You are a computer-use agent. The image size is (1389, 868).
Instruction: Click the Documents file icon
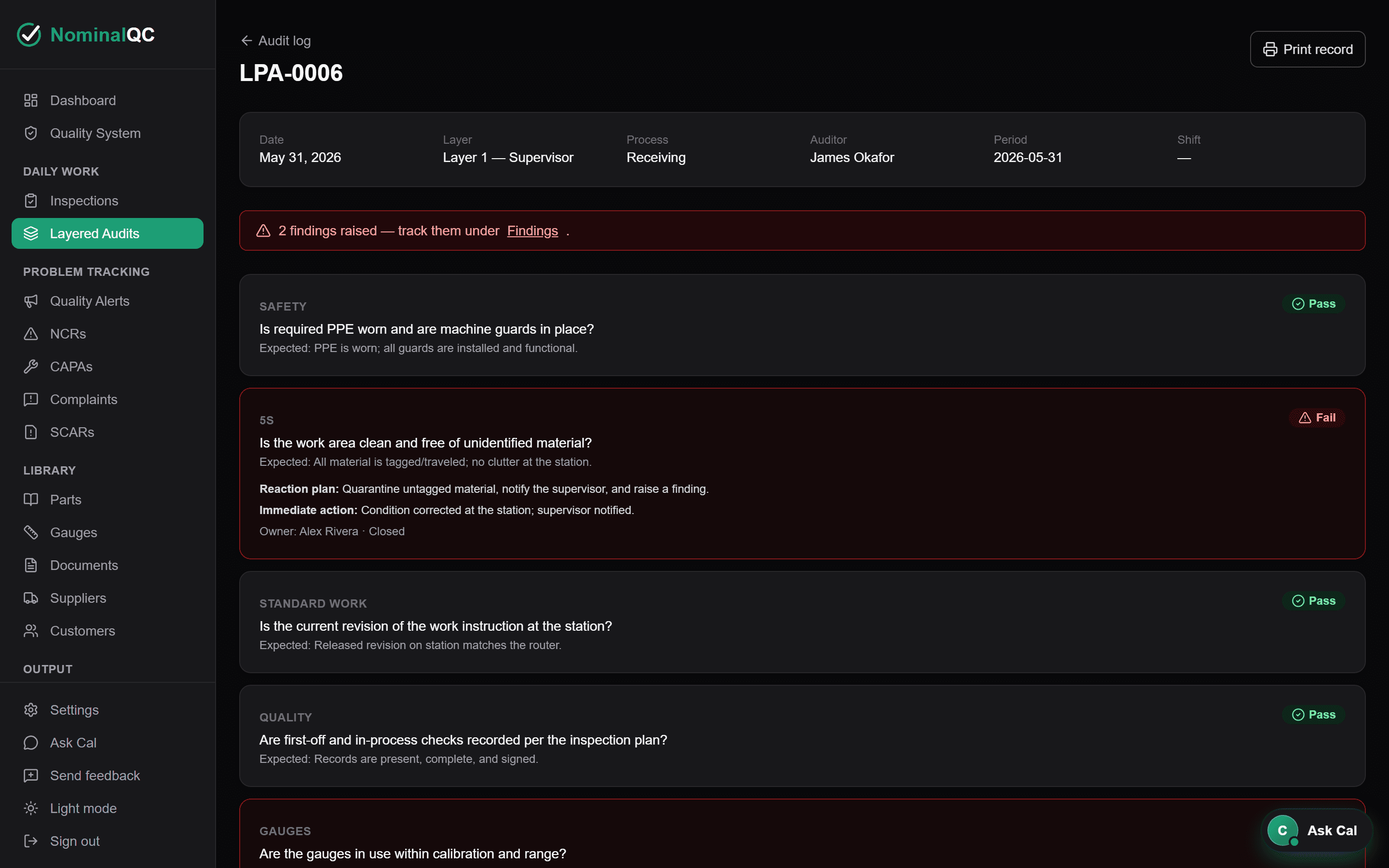[x=31, y=565]
